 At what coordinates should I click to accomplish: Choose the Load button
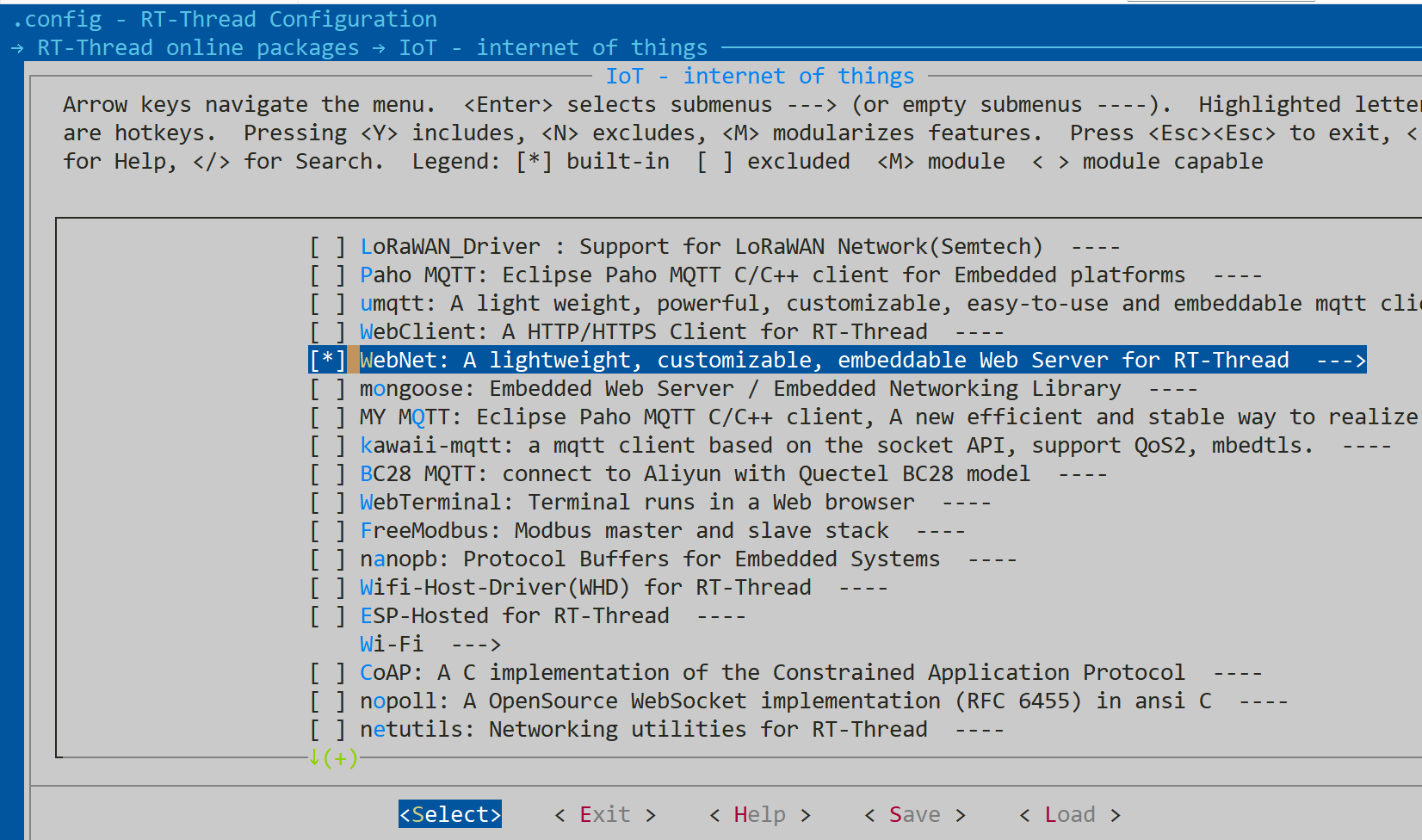1070,814
